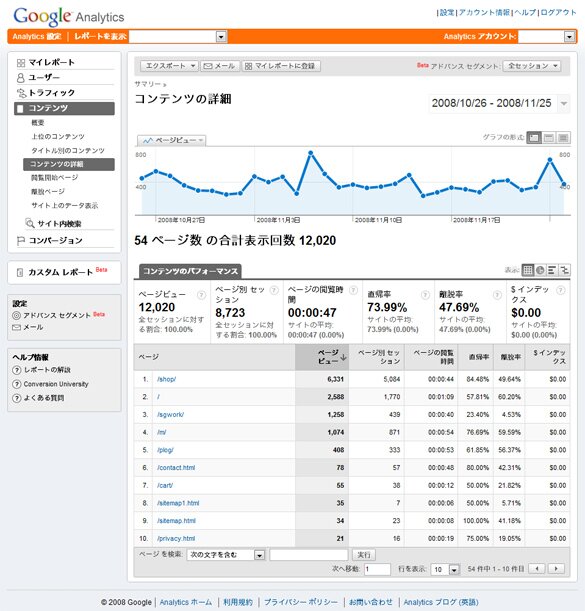Open タイトル別のコンテンツ in sidebar

[68, 151]
